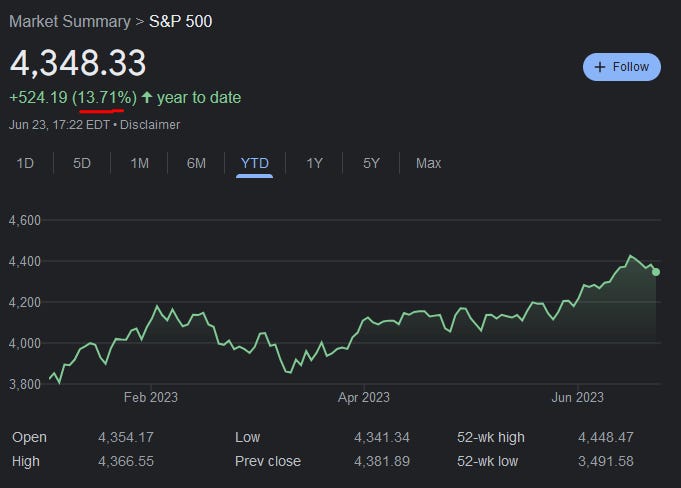Switch to the 1Y time range tab
681x488 pixels.
(x=314, y=163)
